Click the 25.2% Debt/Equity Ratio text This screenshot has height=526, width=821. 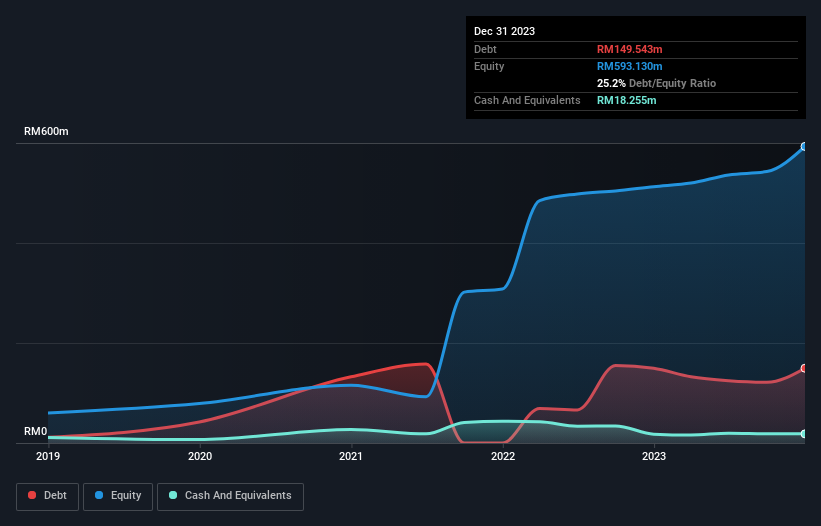[x=656, y=83]
